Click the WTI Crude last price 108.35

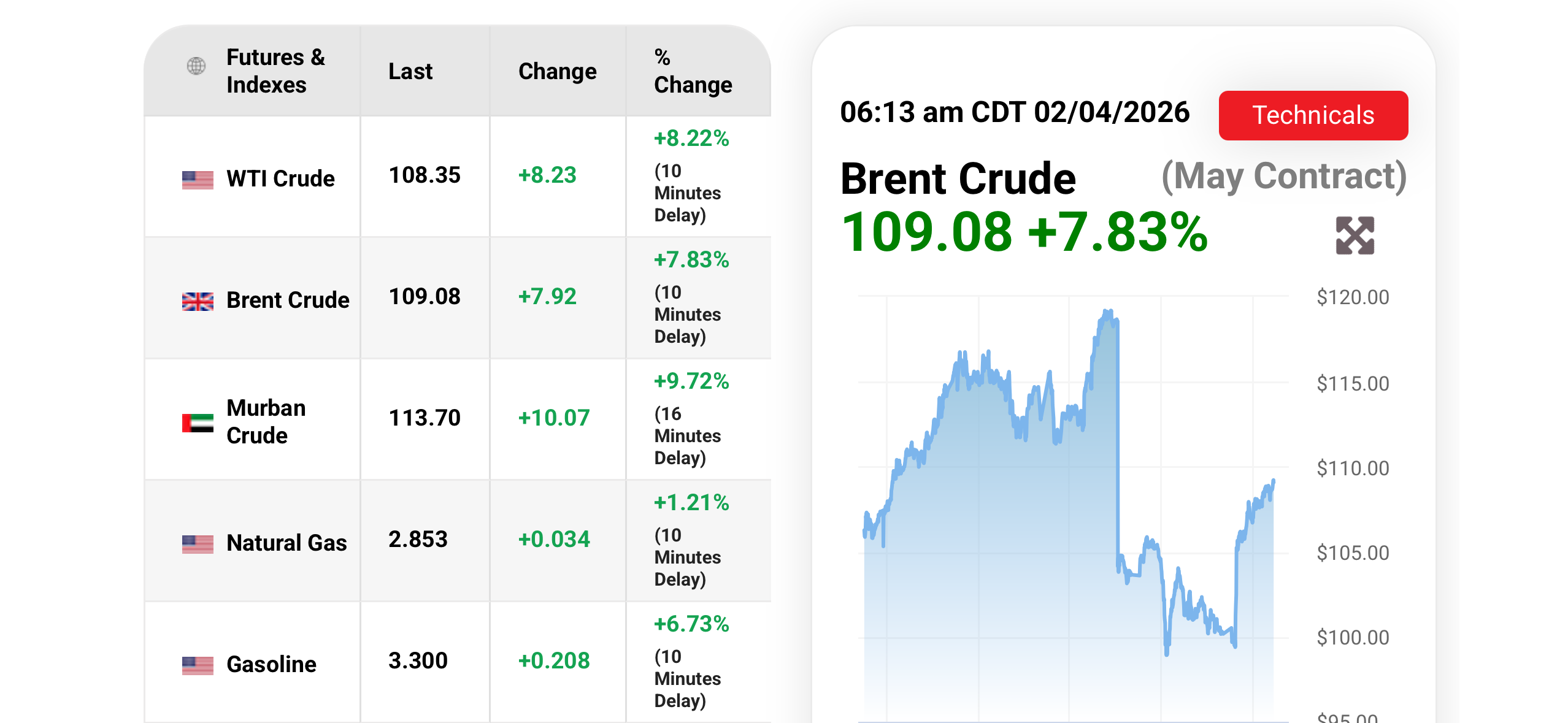(425, 175)
